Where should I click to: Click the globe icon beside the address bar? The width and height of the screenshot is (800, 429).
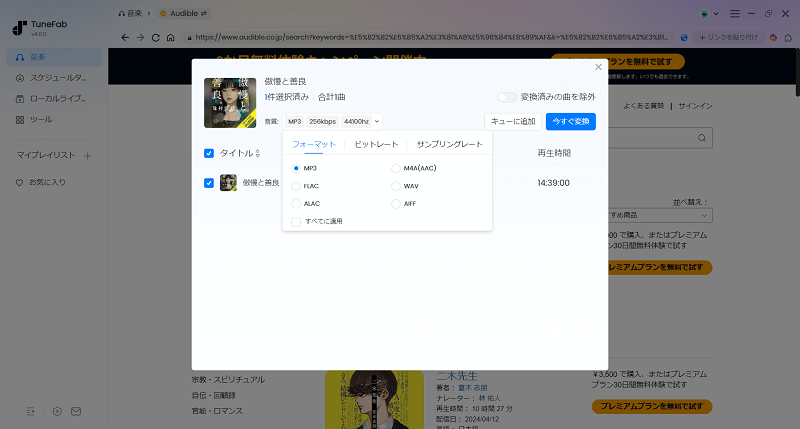(684, 37)
